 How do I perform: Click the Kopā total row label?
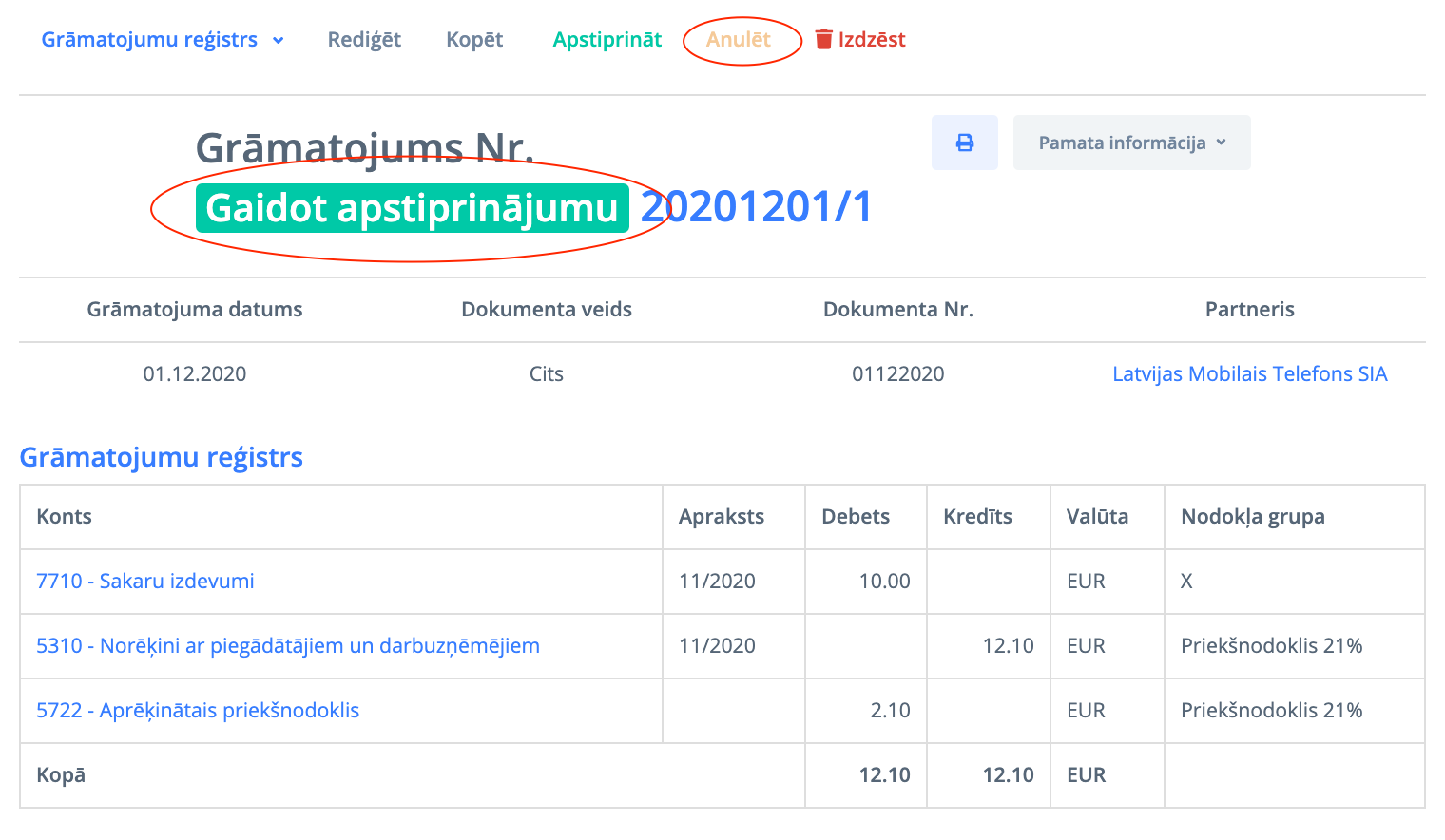click(61, 774)
